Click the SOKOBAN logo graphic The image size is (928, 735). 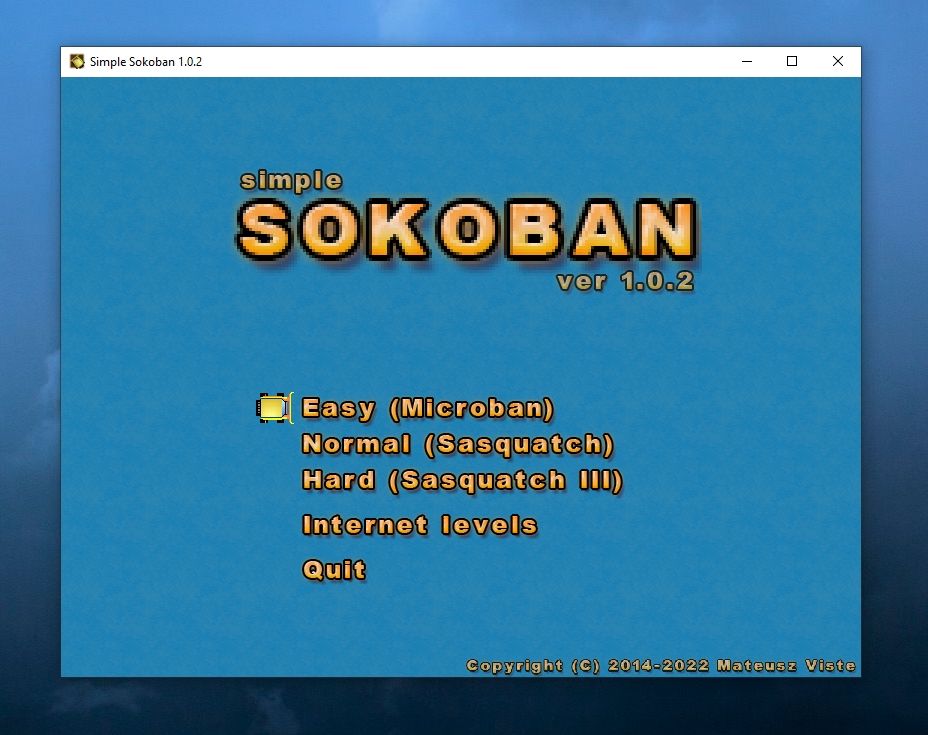click(x=467, y=230)
